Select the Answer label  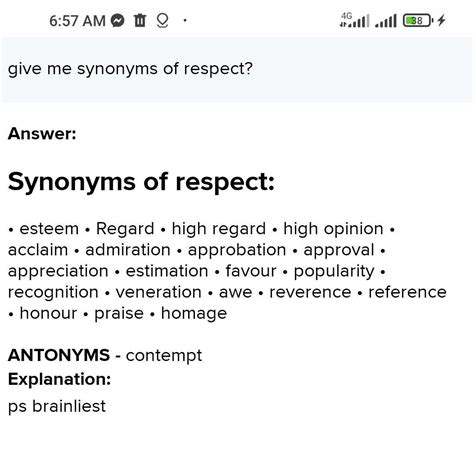tap(42, 134)
